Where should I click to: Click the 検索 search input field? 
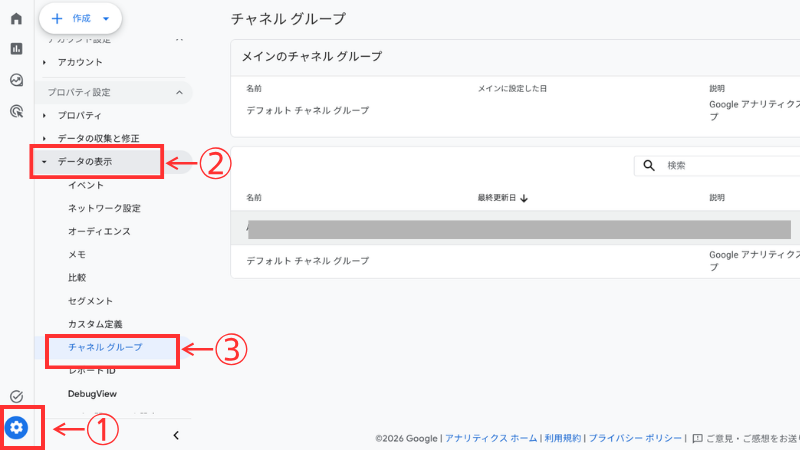click(x=730, y=165)
